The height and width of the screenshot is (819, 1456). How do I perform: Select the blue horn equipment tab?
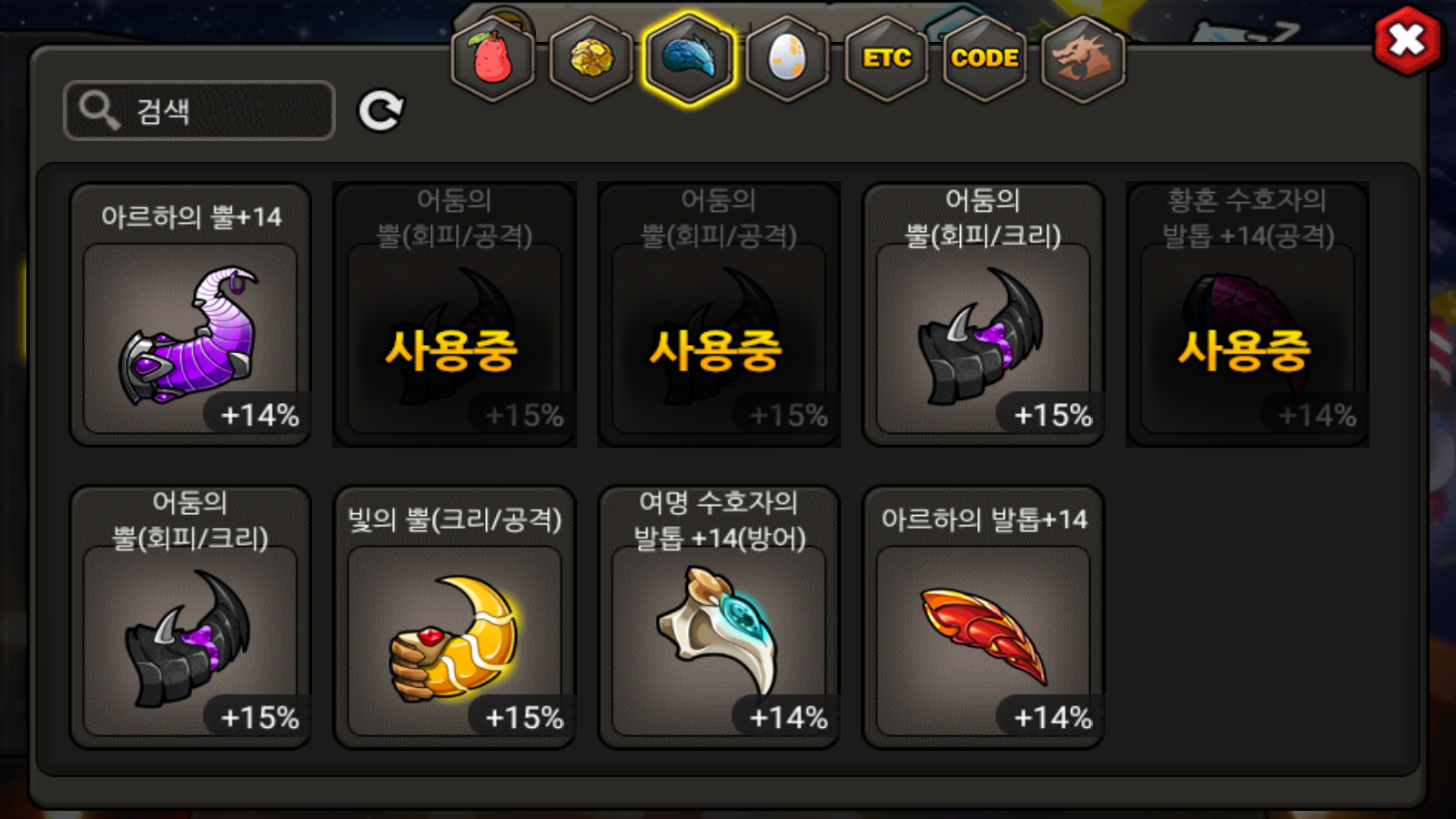[x=689, y=59]
